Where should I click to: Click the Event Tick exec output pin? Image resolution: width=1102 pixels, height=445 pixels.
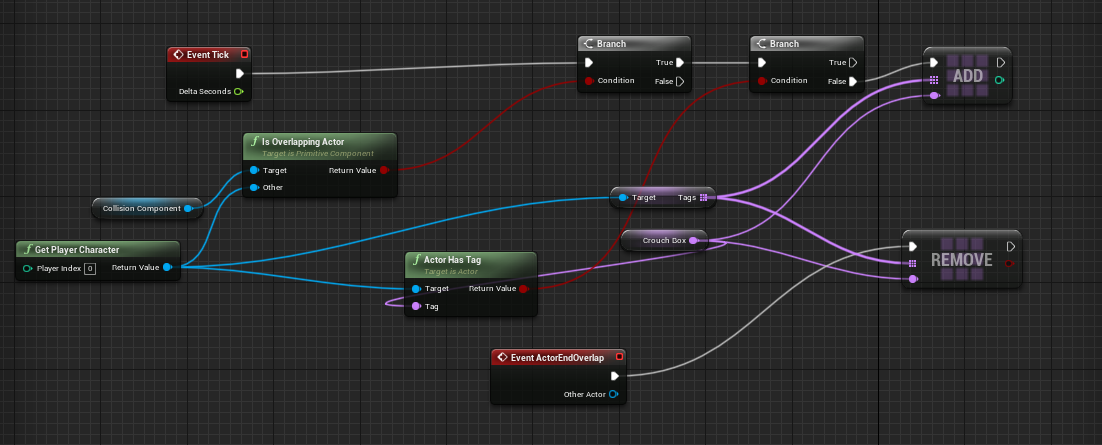click(x=240, y=73)
